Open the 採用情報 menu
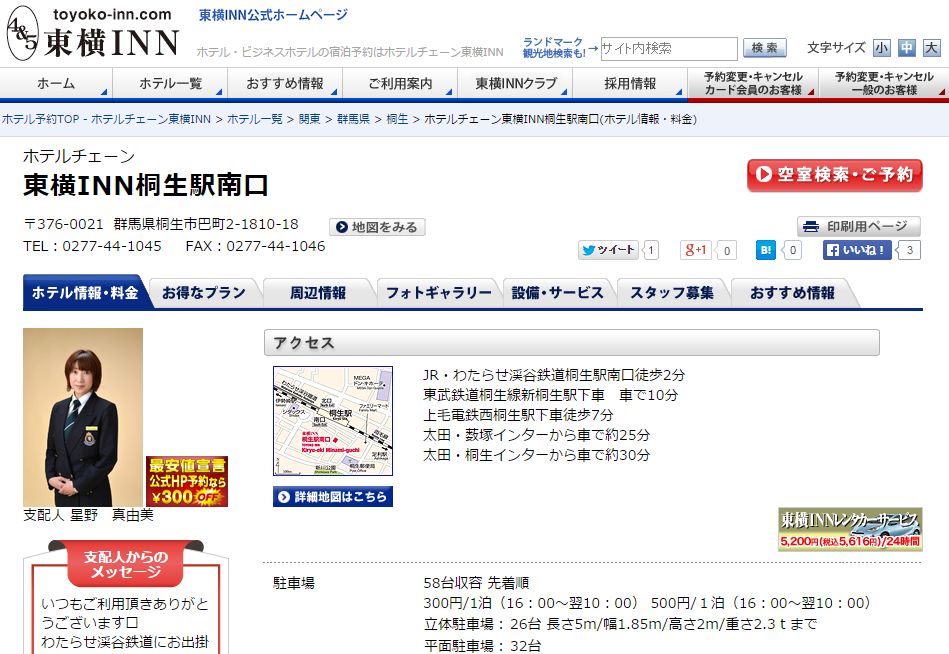Viewport: 949px width, 654px height. click(x=629, y=83)
